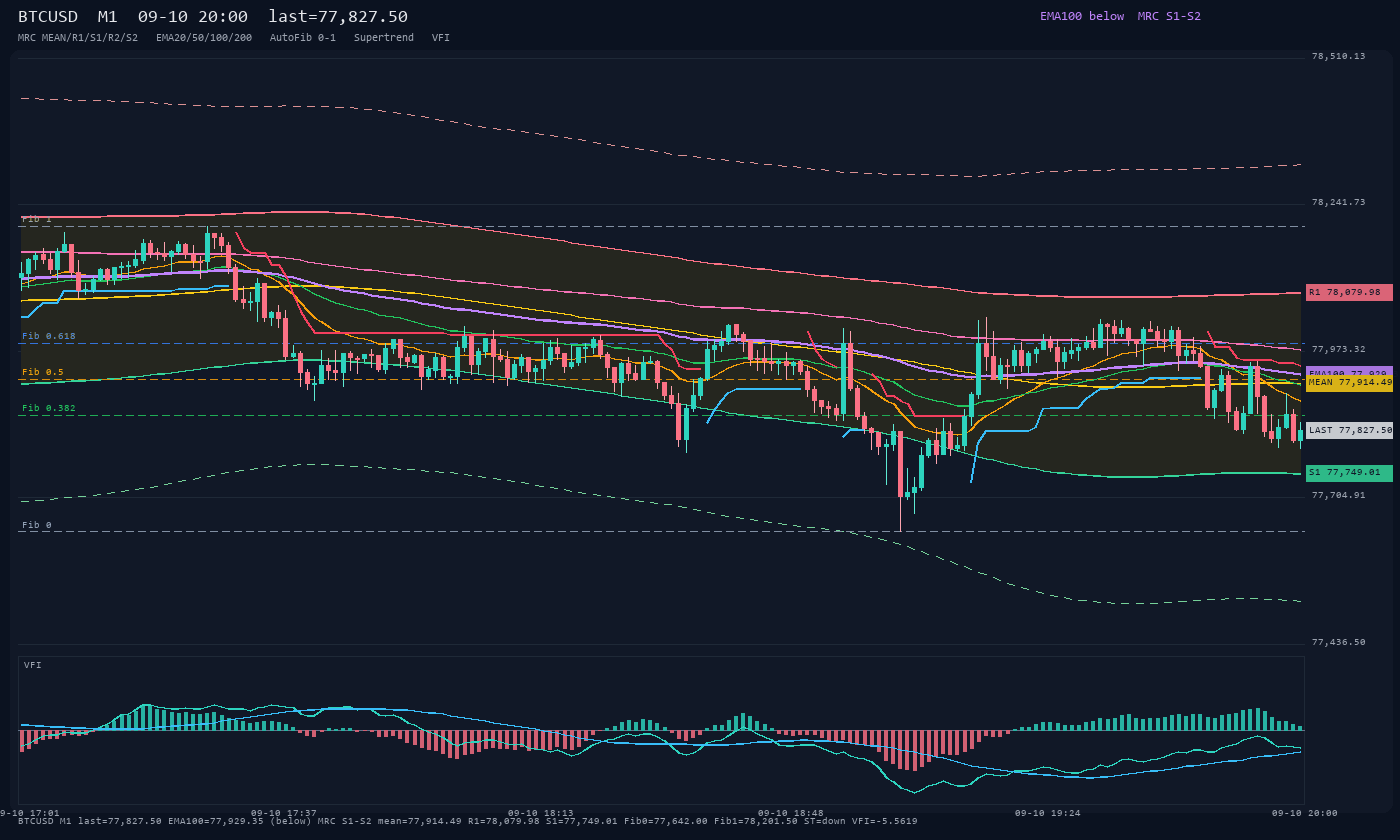Screen dimensions: 1400x840
Task: Click the 'Fib 0.382' level label
Action: tap(49, 408)
